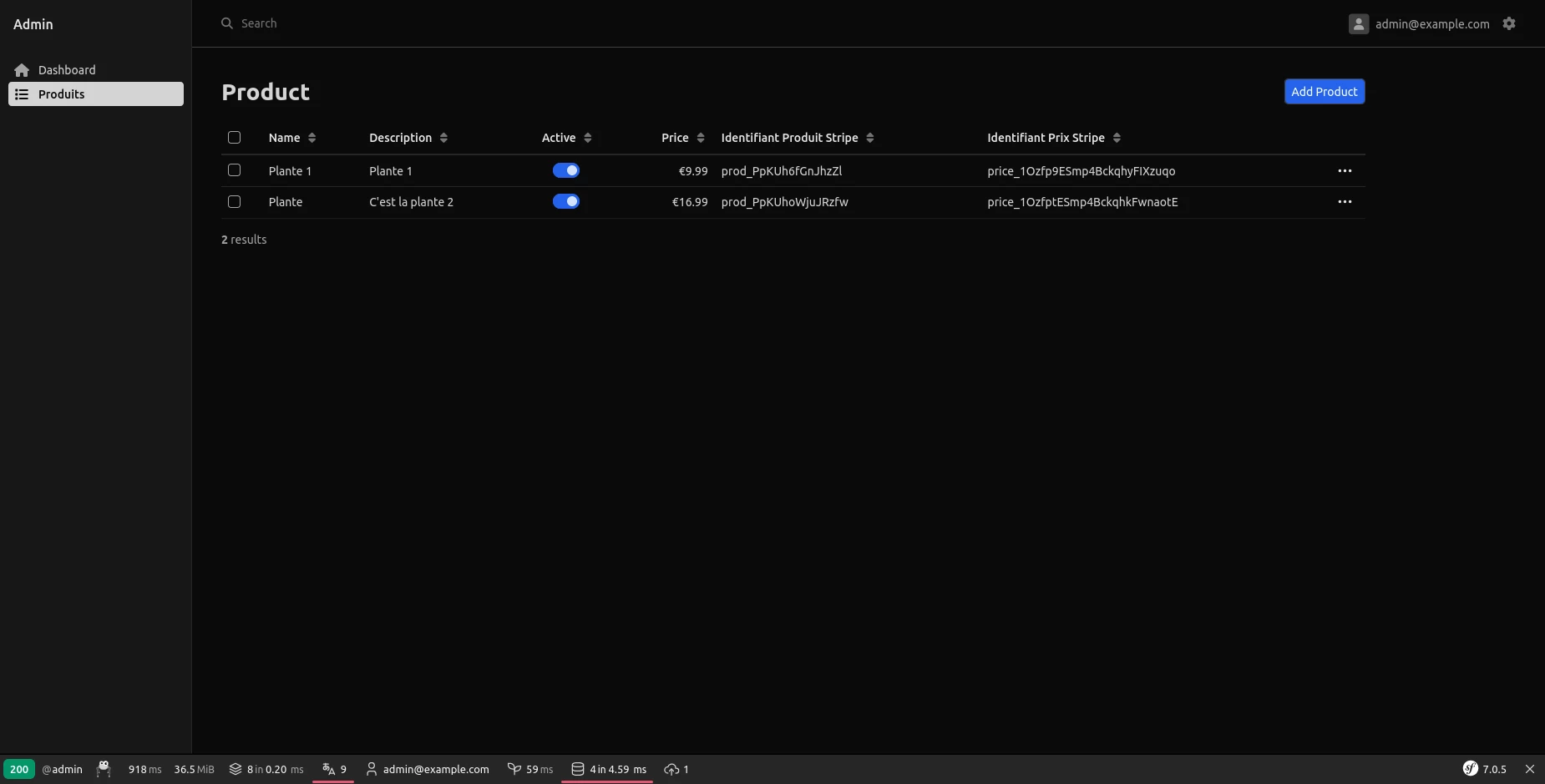1545x784 pixels.
Task: Open the Twig panel showing 59 ms
Action: tap(530, 769)
